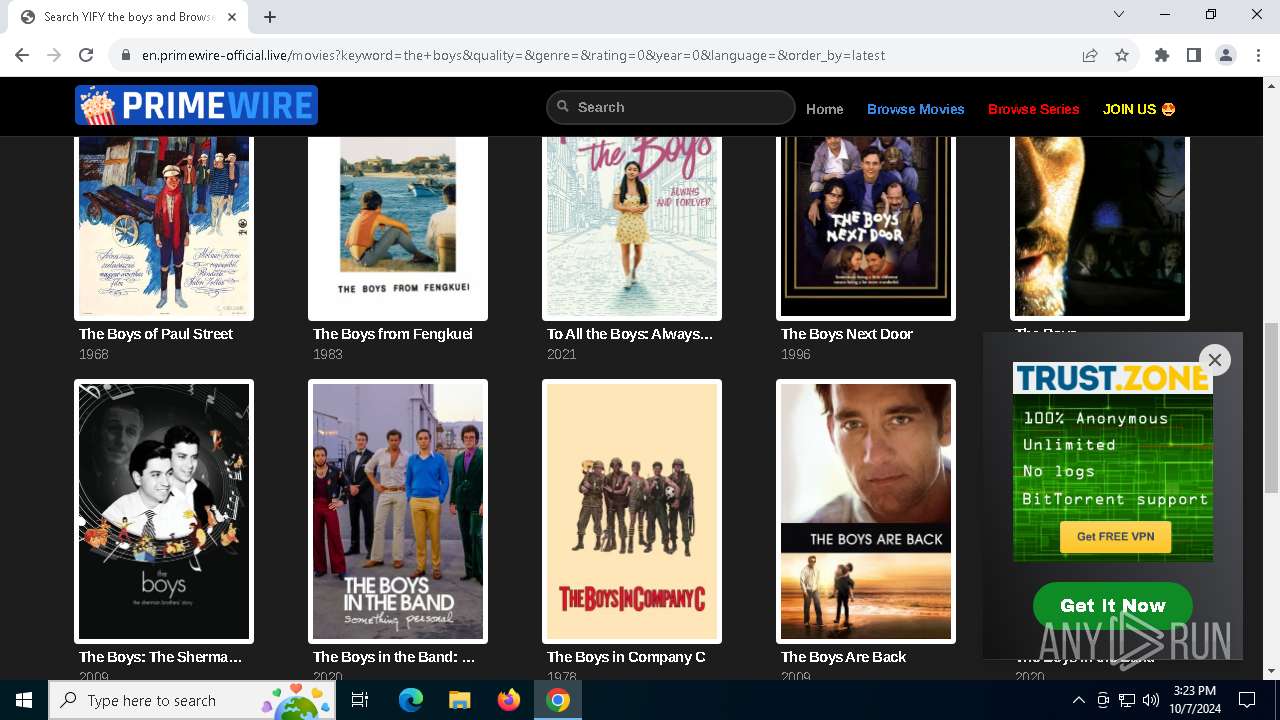Open The Boys of Paul Street poster
Viewport: 1280px width, 720px height.
(164, 228)
